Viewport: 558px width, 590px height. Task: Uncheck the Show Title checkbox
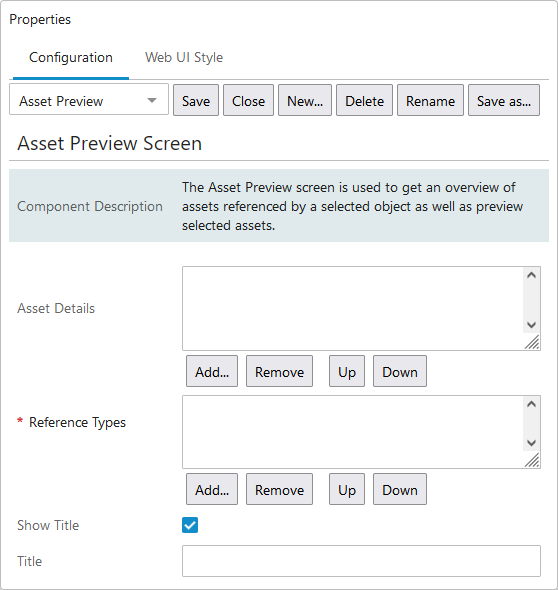point(190,525)
